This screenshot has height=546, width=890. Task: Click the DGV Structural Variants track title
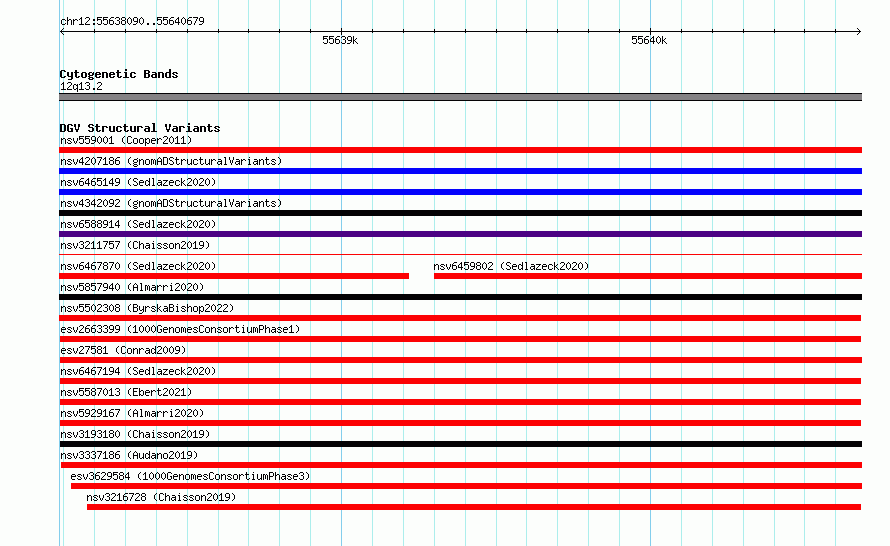coord(140,128)
